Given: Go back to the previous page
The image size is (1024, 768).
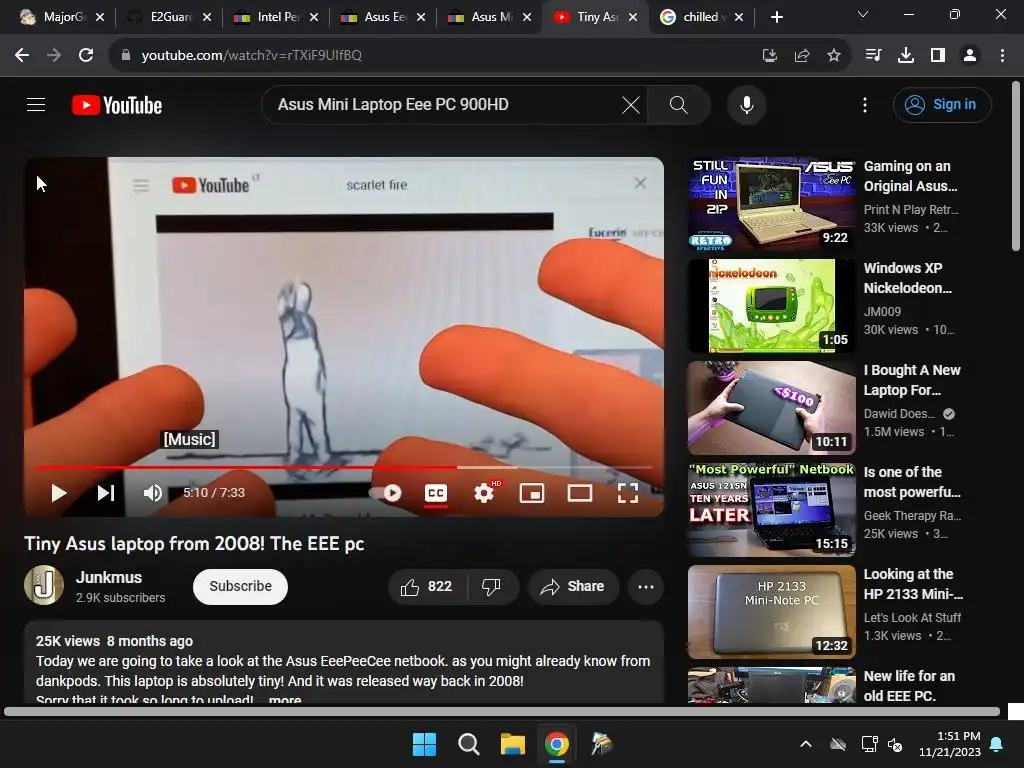Looking at the screenshot, I should (22, 55).
